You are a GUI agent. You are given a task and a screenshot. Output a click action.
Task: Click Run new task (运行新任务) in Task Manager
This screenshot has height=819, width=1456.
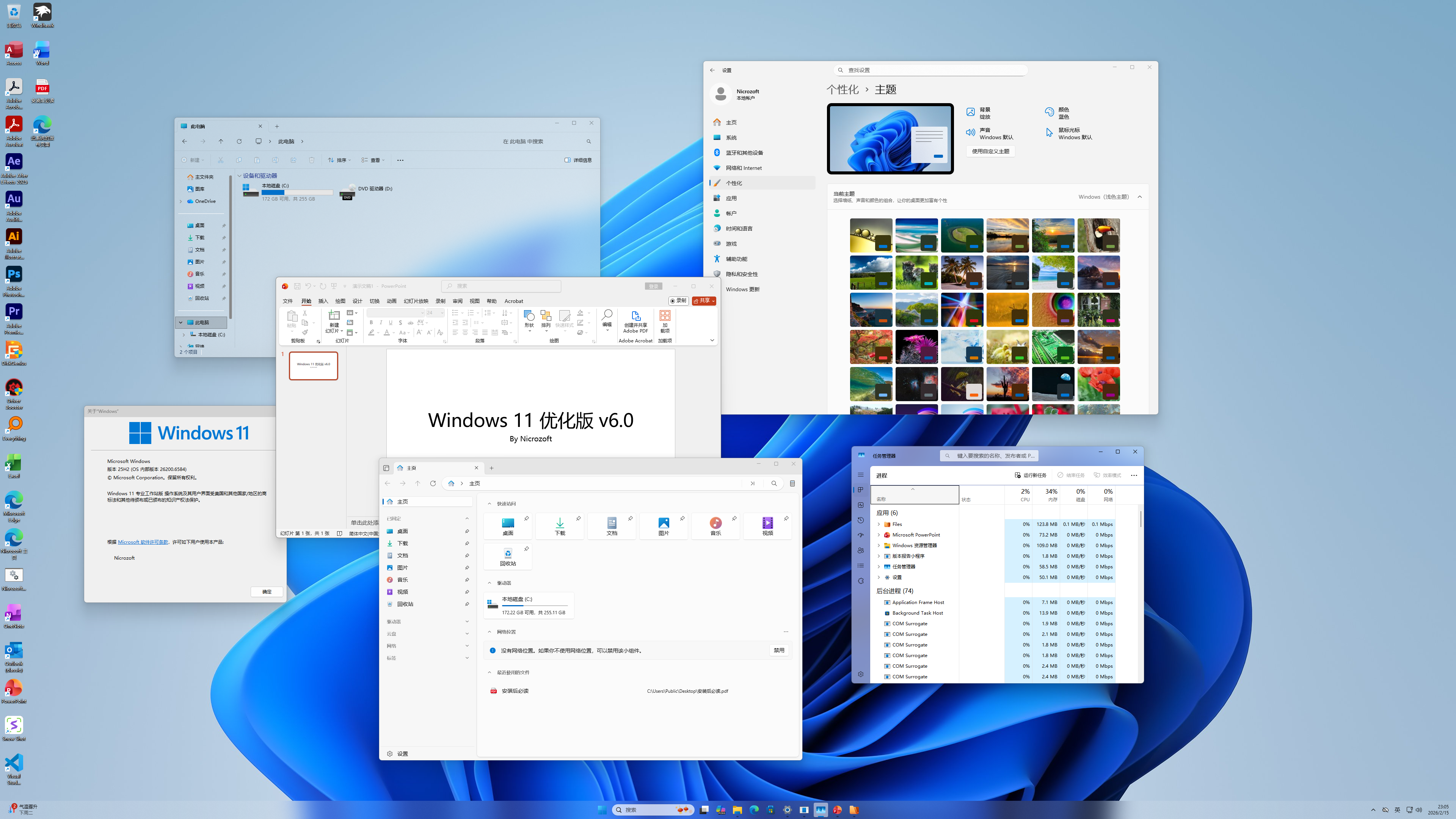(1031, 475)
